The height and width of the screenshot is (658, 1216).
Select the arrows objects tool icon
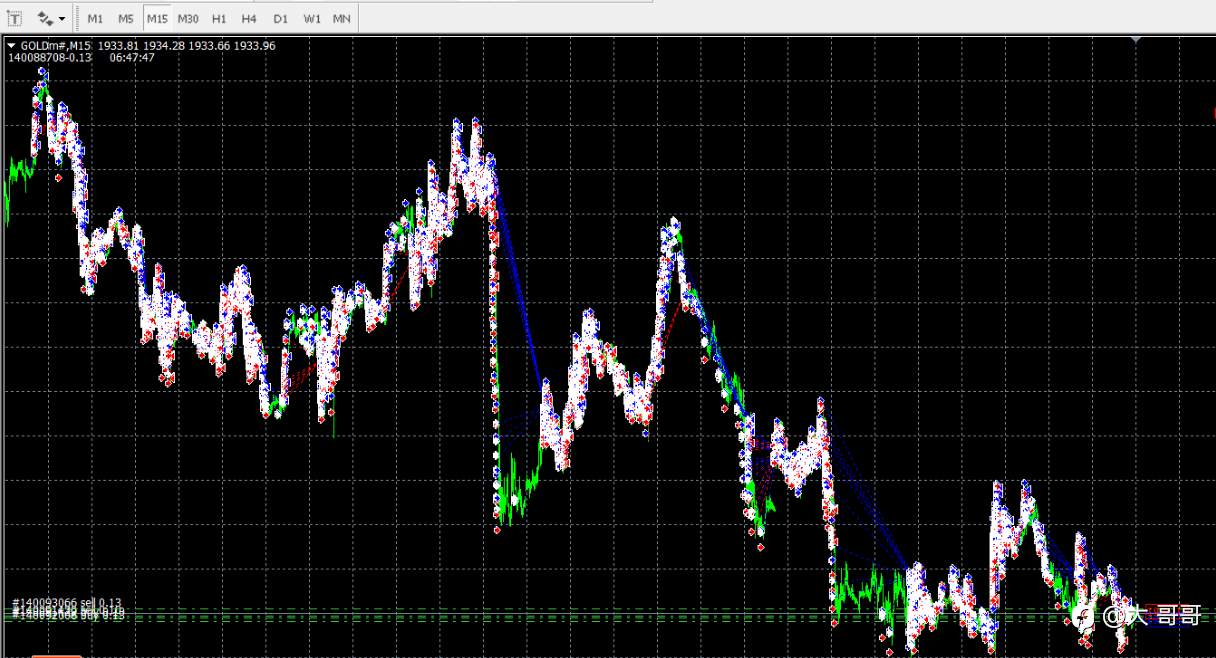tap(45, 18)
